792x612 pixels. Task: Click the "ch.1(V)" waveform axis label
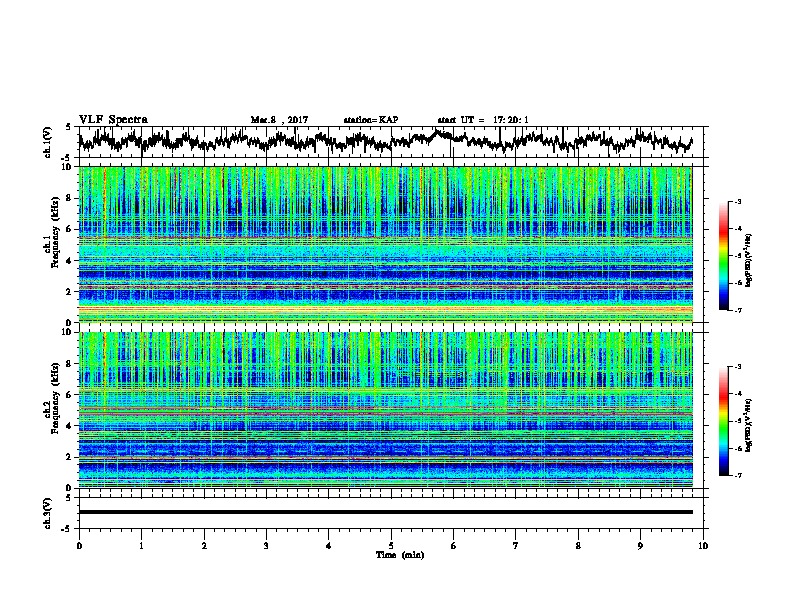click(x=48, y=142)
